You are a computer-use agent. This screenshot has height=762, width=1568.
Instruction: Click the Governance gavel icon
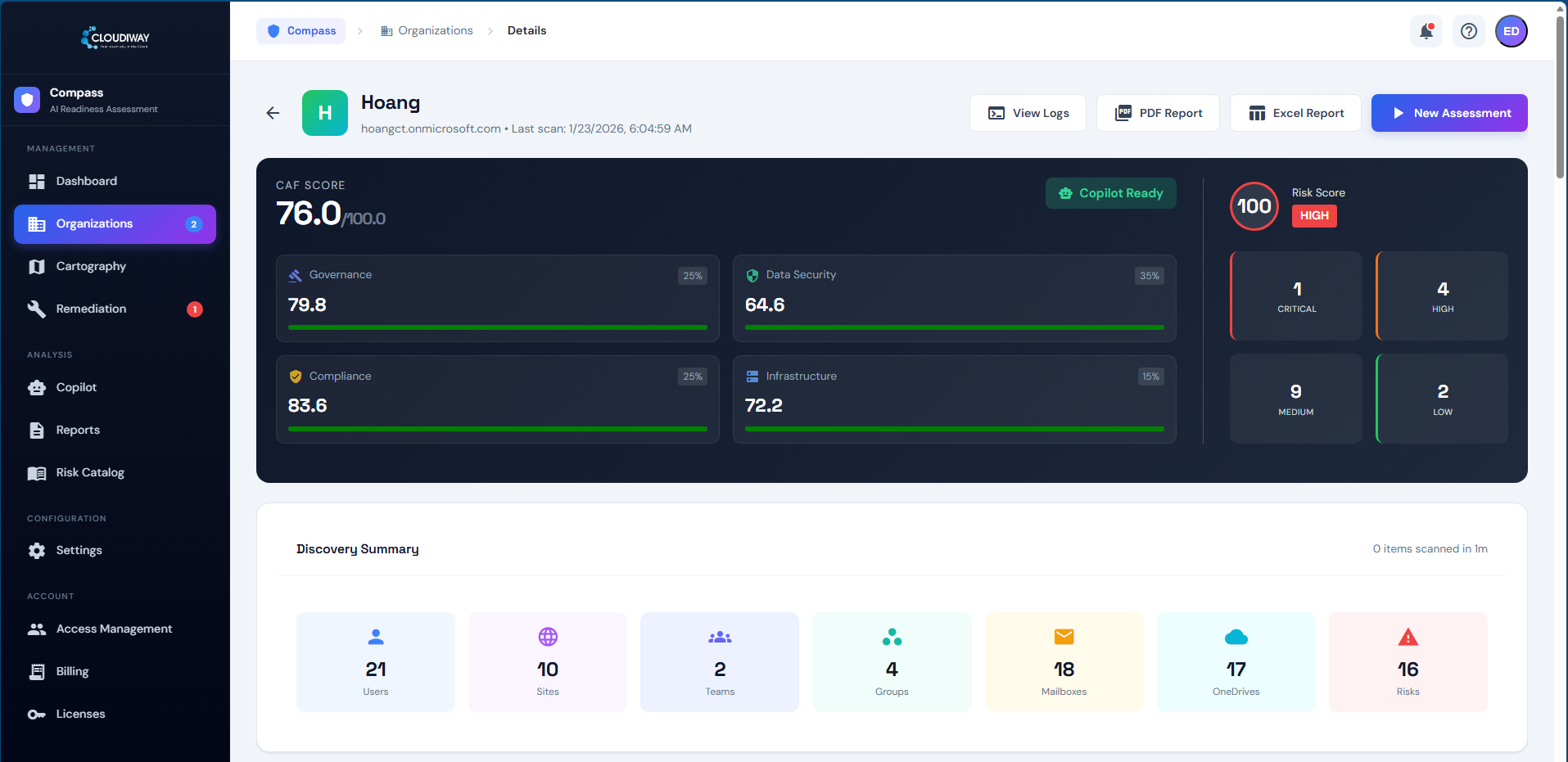[296, 276]
